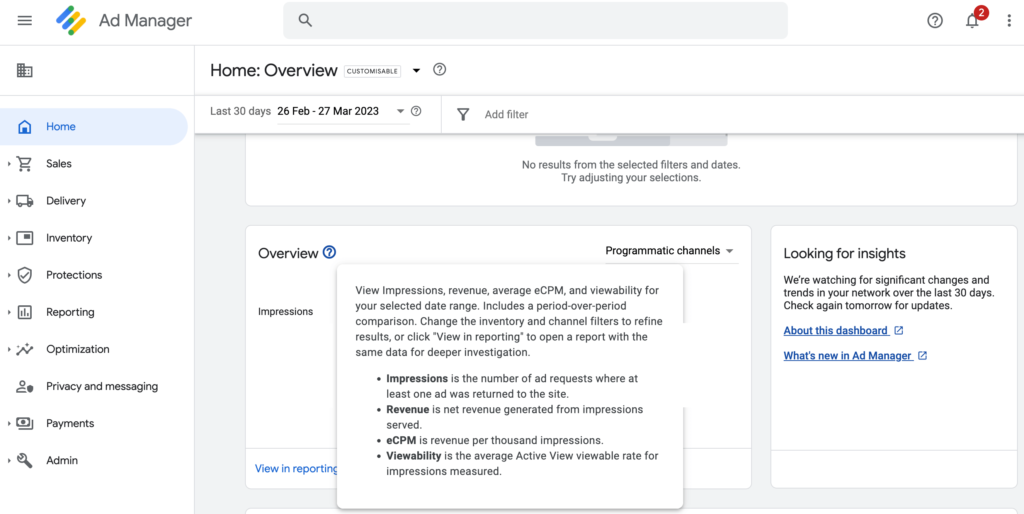Click the search field at top
Screen dimensions: 1024x514
535,20
